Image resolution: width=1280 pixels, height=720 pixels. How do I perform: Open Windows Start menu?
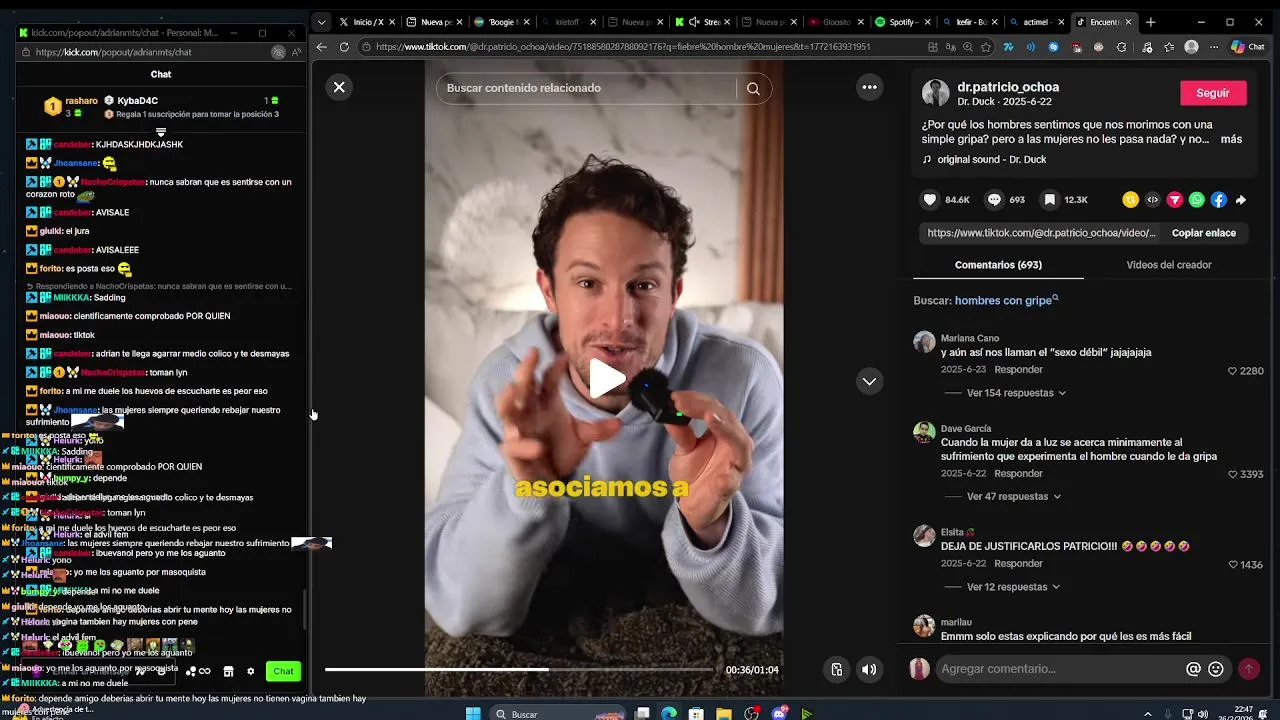tap(473, 713)
